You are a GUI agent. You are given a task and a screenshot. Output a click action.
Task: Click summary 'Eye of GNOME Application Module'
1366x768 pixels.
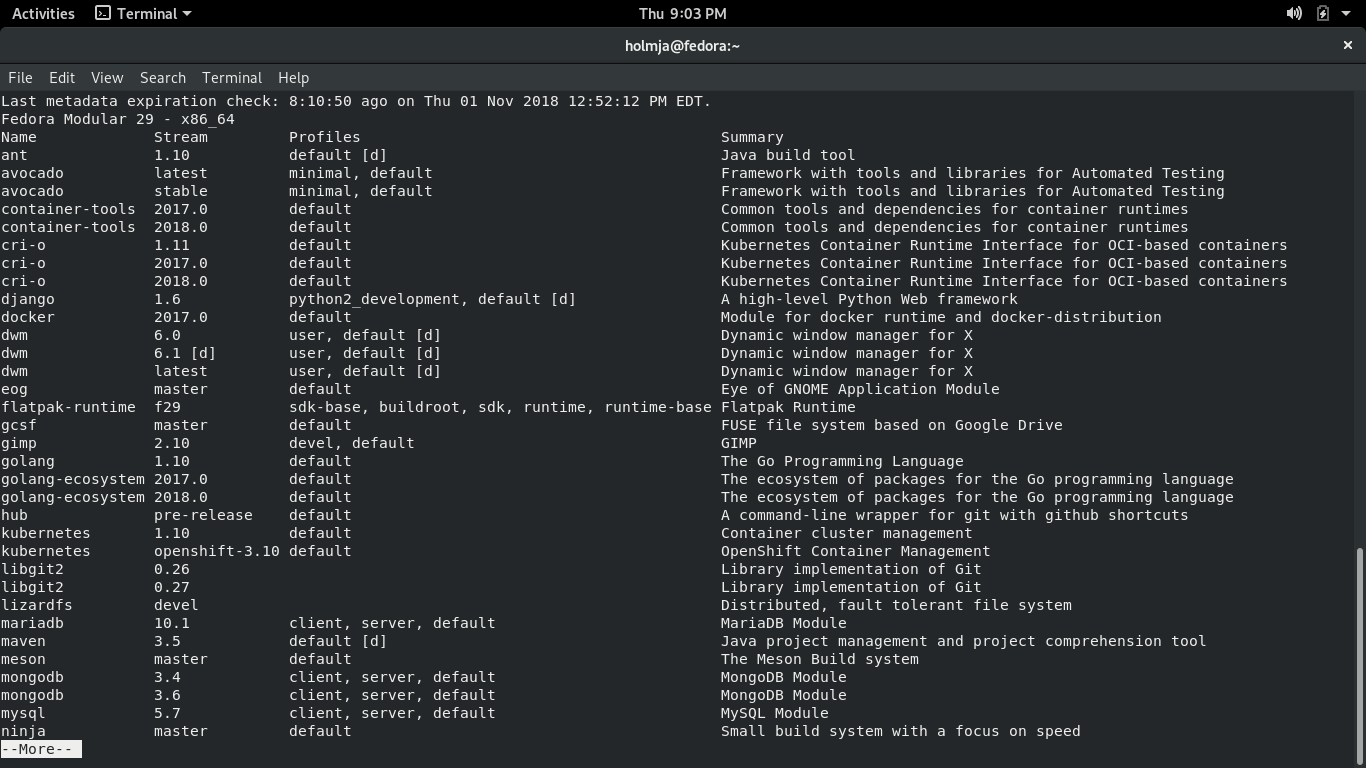coord(860,389)
